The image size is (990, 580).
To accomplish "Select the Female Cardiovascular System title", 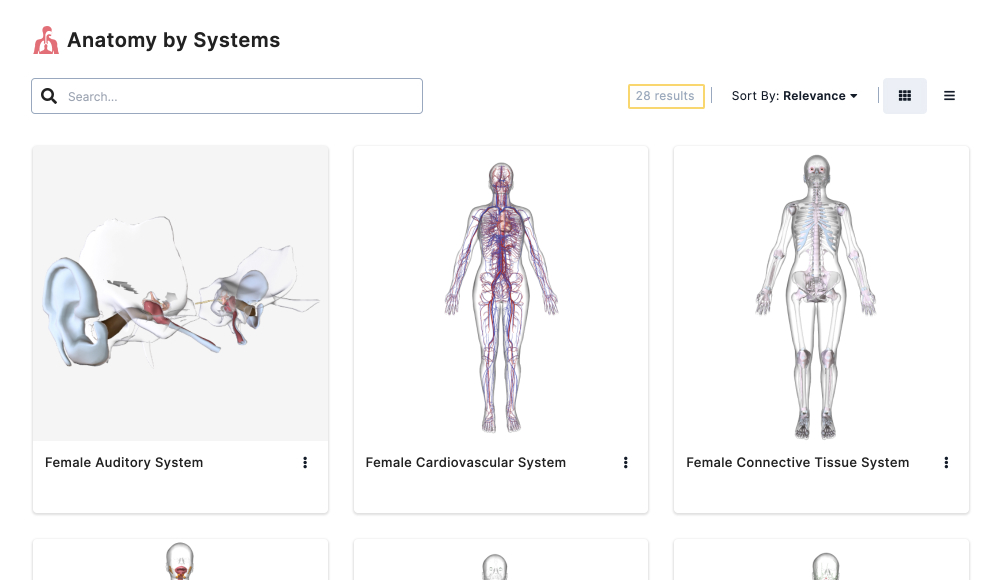I will pyautogui.click(x=465, y=463).
